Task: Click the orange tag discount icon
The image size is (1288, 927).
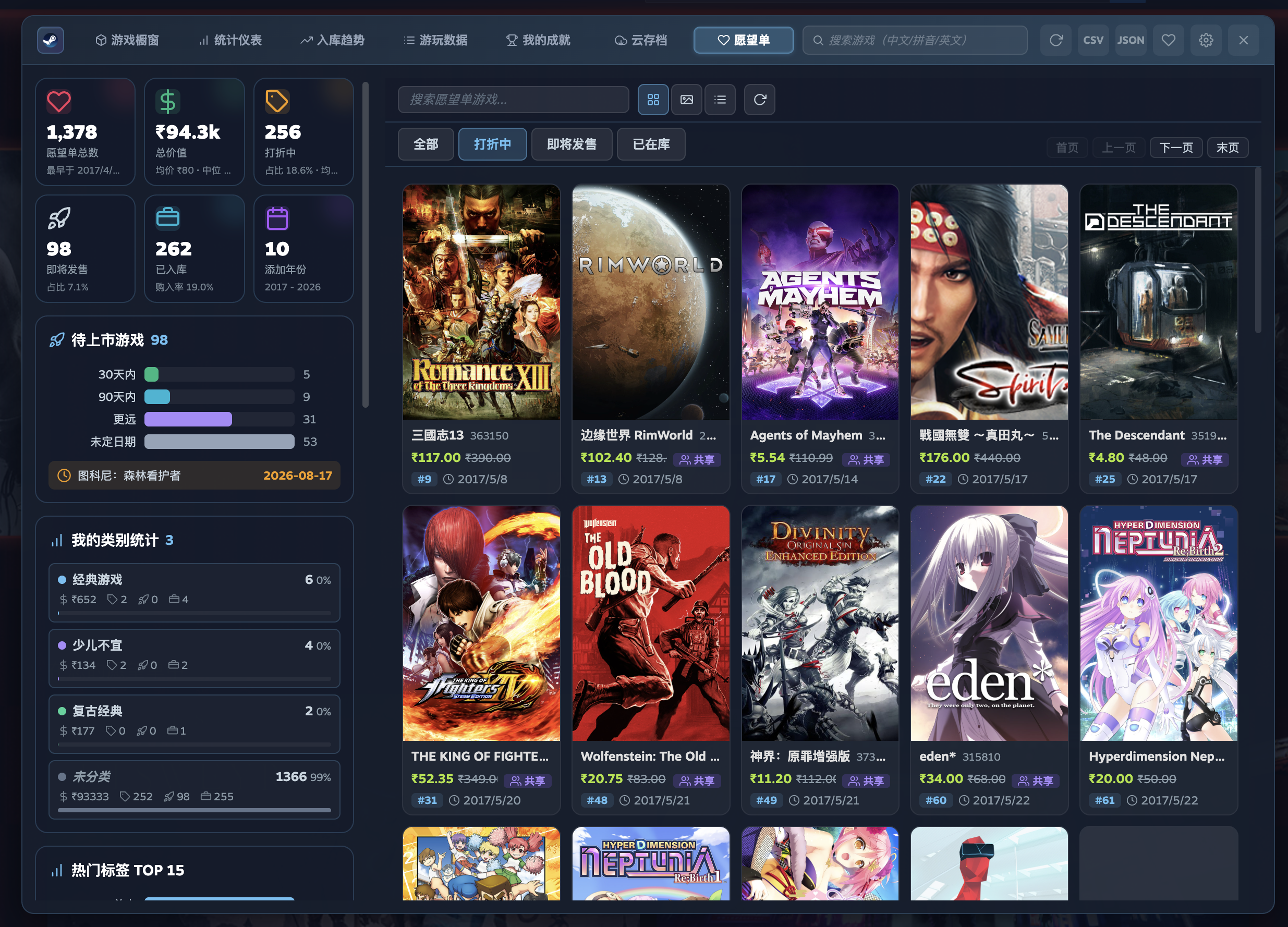Action: [277, 102]
